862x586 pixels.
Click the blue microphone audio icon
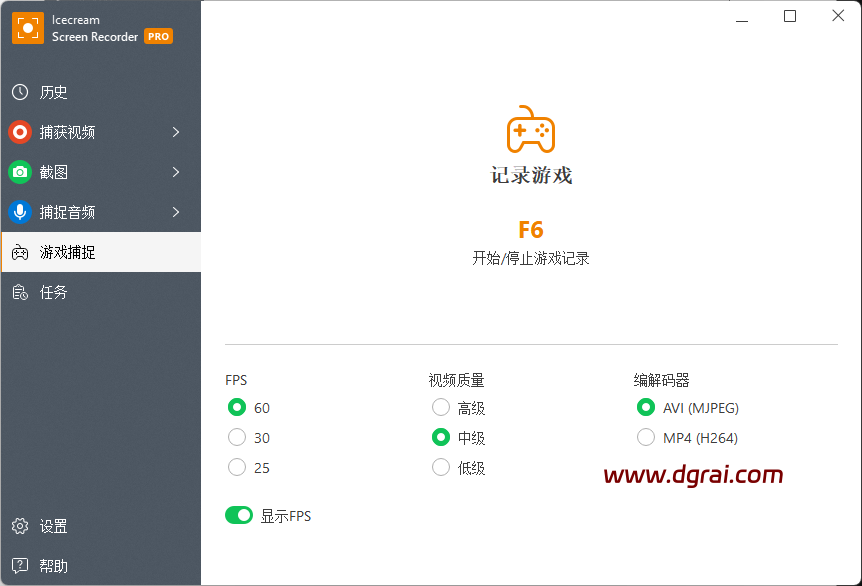pos(20,212)
